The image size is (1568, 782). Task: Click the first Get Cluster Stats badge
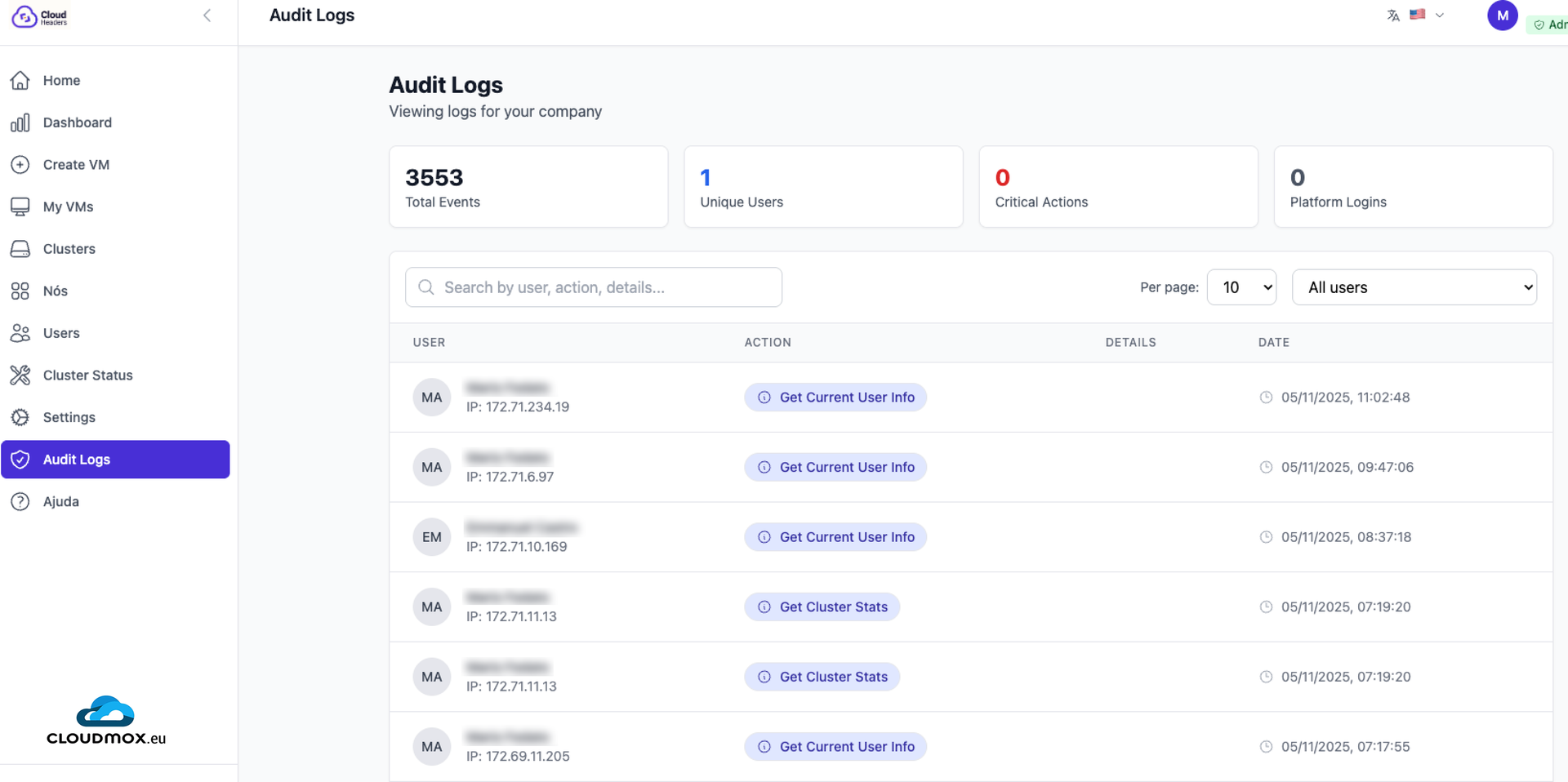point(822,607)
